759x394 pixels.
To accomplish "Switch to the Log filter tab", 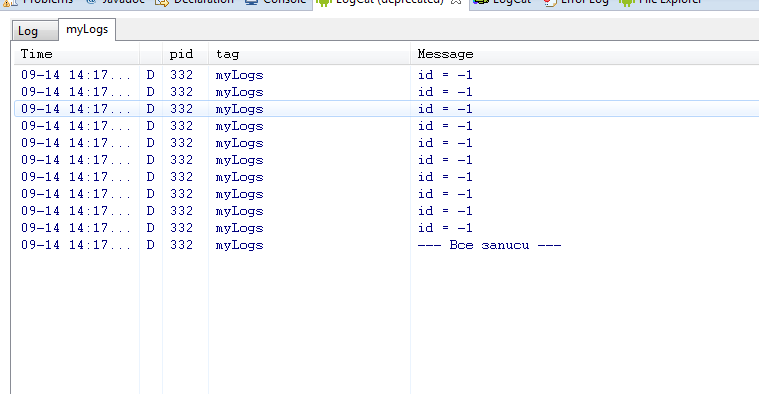I will point(34,31).
